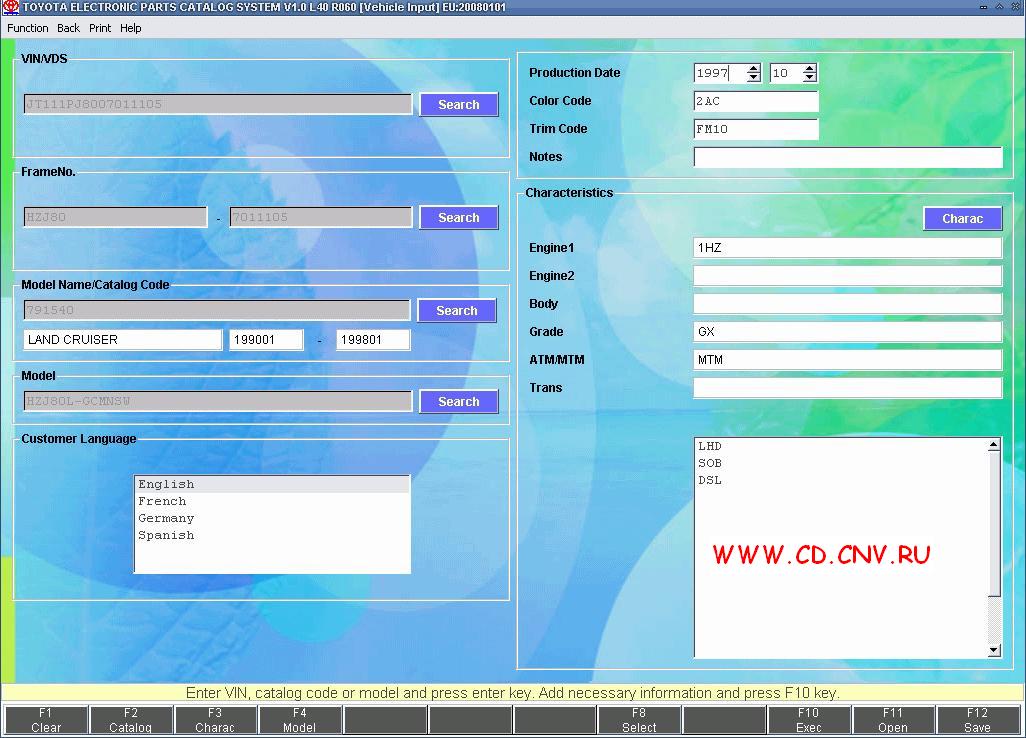Increase the production year with up arrow
Viewport: 1026px width, 738px height.
click(754, 68)
